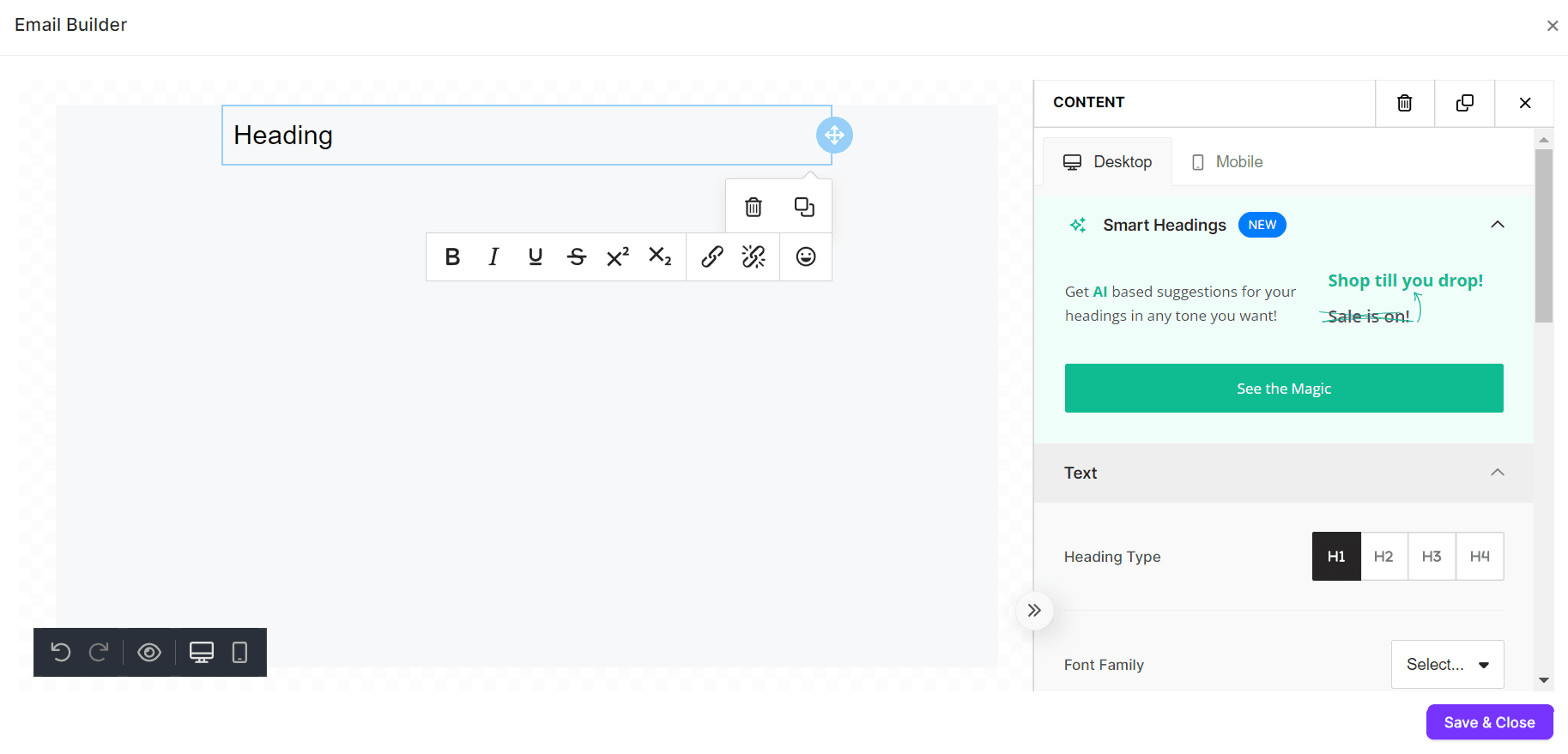Undo the last change
Screen dimensions: 1568x754
coord(60,653)
